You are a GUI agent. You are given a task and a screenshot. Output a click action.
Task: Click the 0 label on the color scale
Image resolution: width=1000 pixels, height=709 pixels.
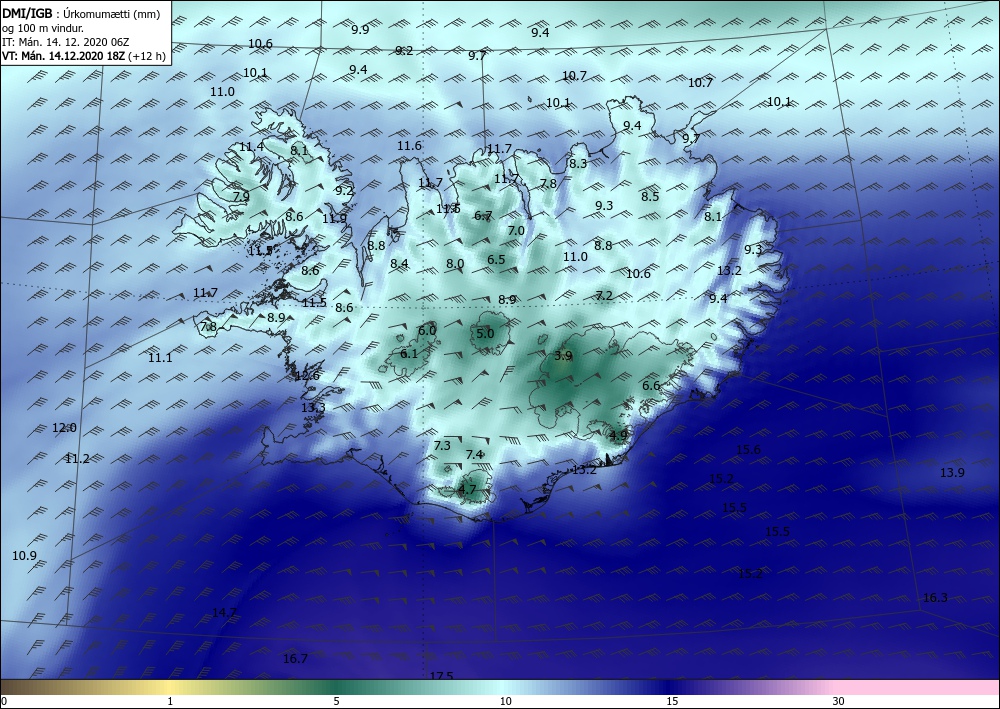pos(4,701)
